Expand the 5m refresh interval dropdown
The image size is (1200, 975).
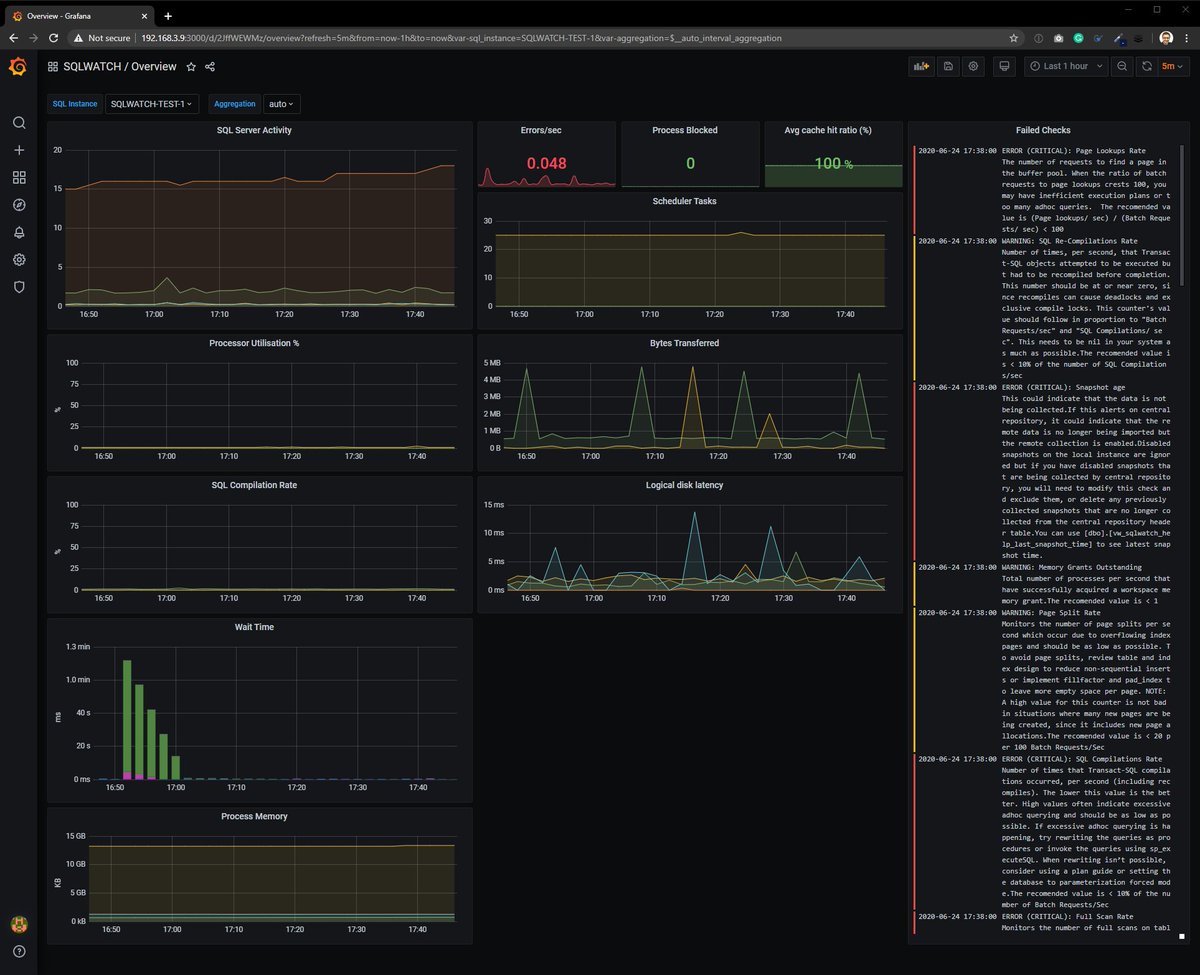coord(1173,66)
